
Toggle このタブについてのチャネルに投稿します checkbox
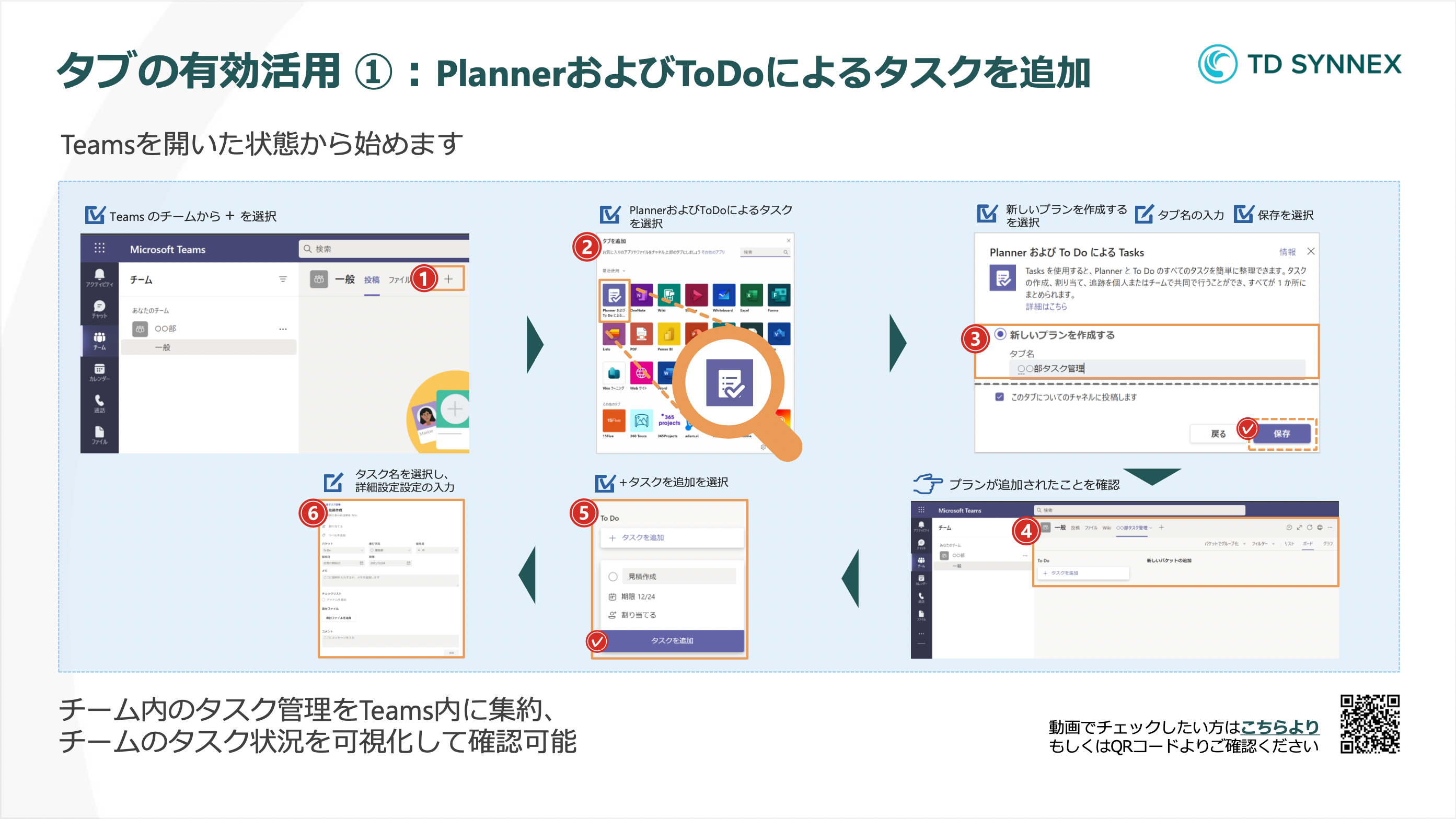pyautogui.click(x=999, y=396)
